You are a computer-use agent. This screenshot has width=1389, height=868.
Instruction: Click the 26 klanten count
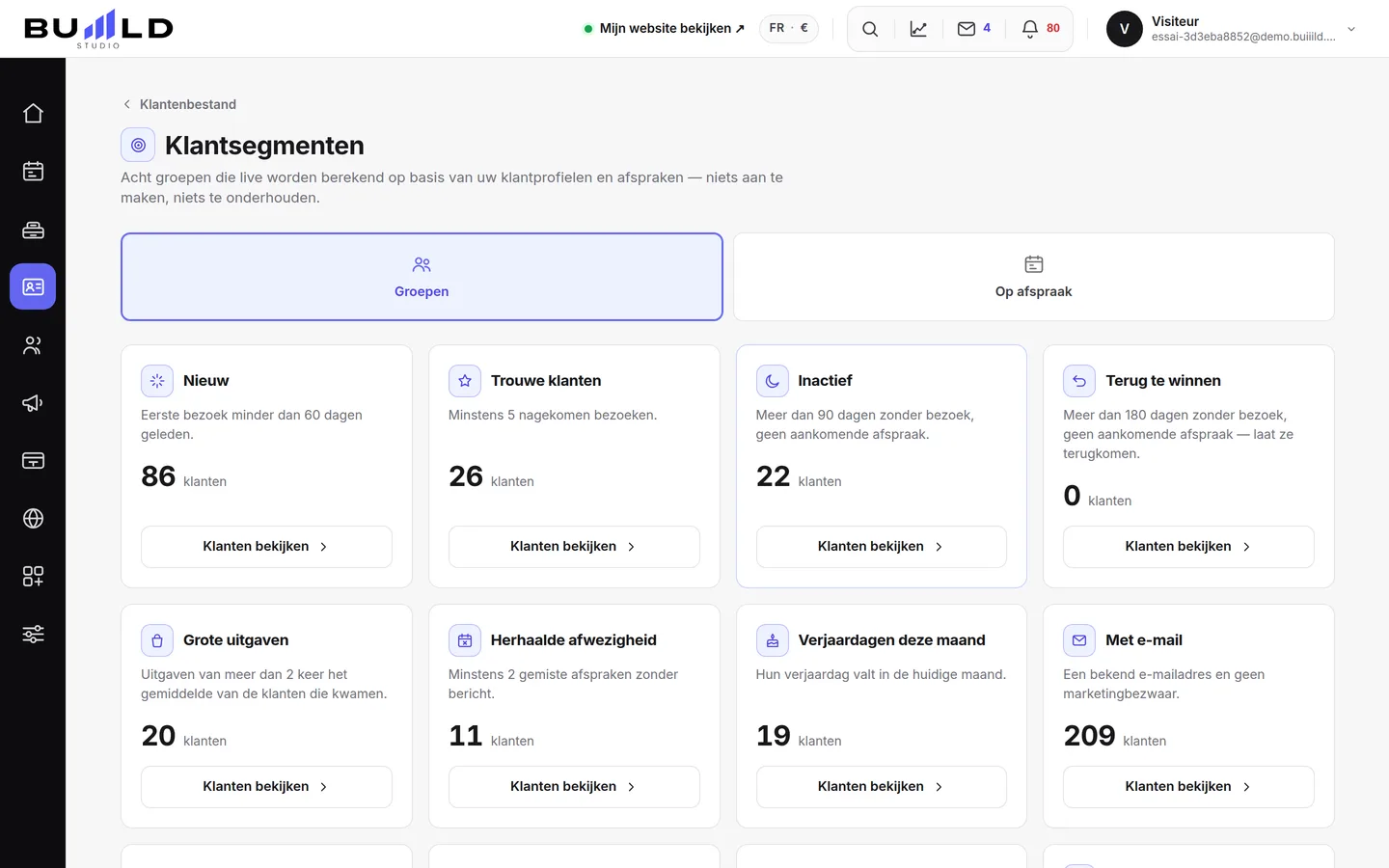[491, 476]
